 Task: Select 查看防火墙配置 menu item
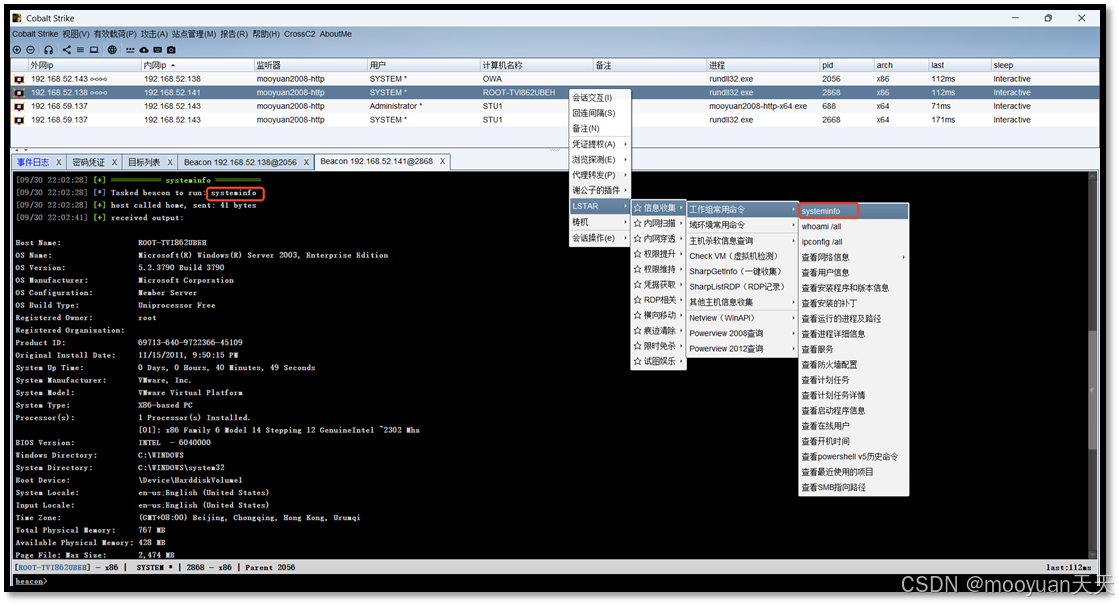(854, 365)
